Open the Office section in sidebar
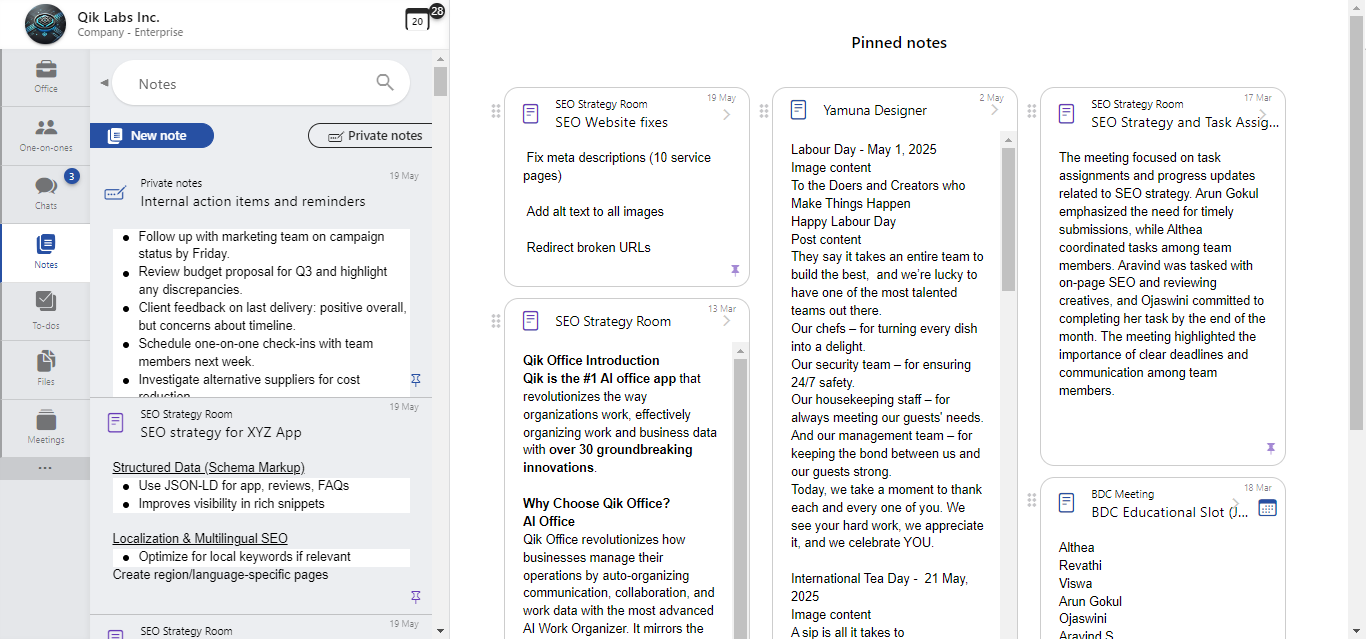Screen dimensions: 1366x639 (x=46, y=77)
